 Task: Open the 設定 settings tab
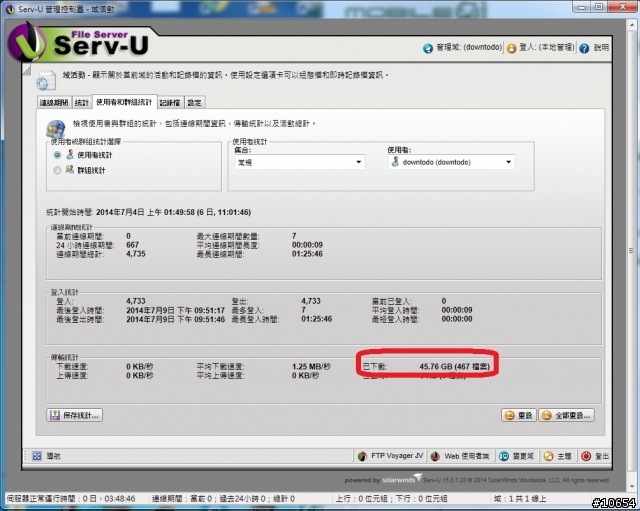pos(194,102)
